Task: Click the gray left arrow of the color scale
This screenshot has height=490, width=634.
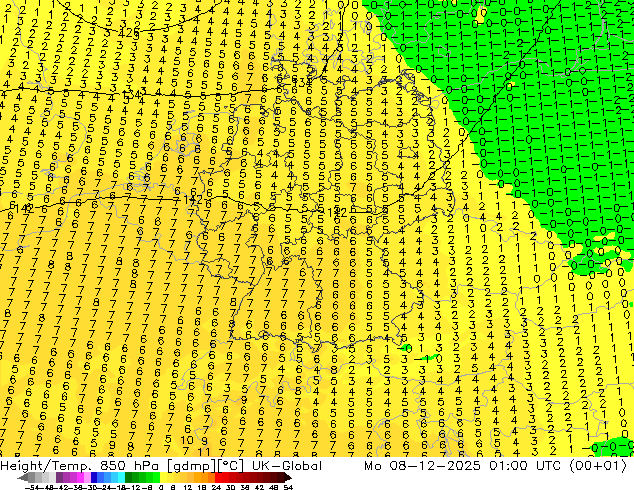Action: (23, 478)
